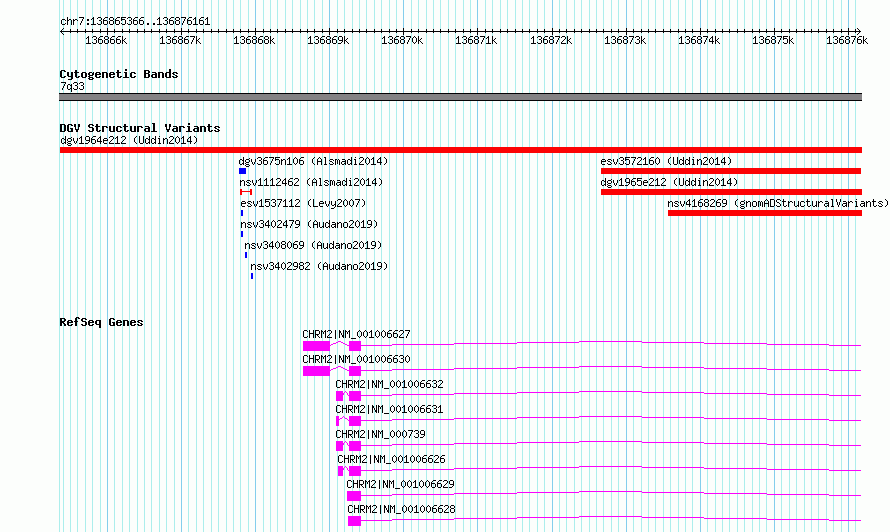
Task: Open the CHRM2|NM_001006632 transcript label
Action: click(x=389, y=384)
